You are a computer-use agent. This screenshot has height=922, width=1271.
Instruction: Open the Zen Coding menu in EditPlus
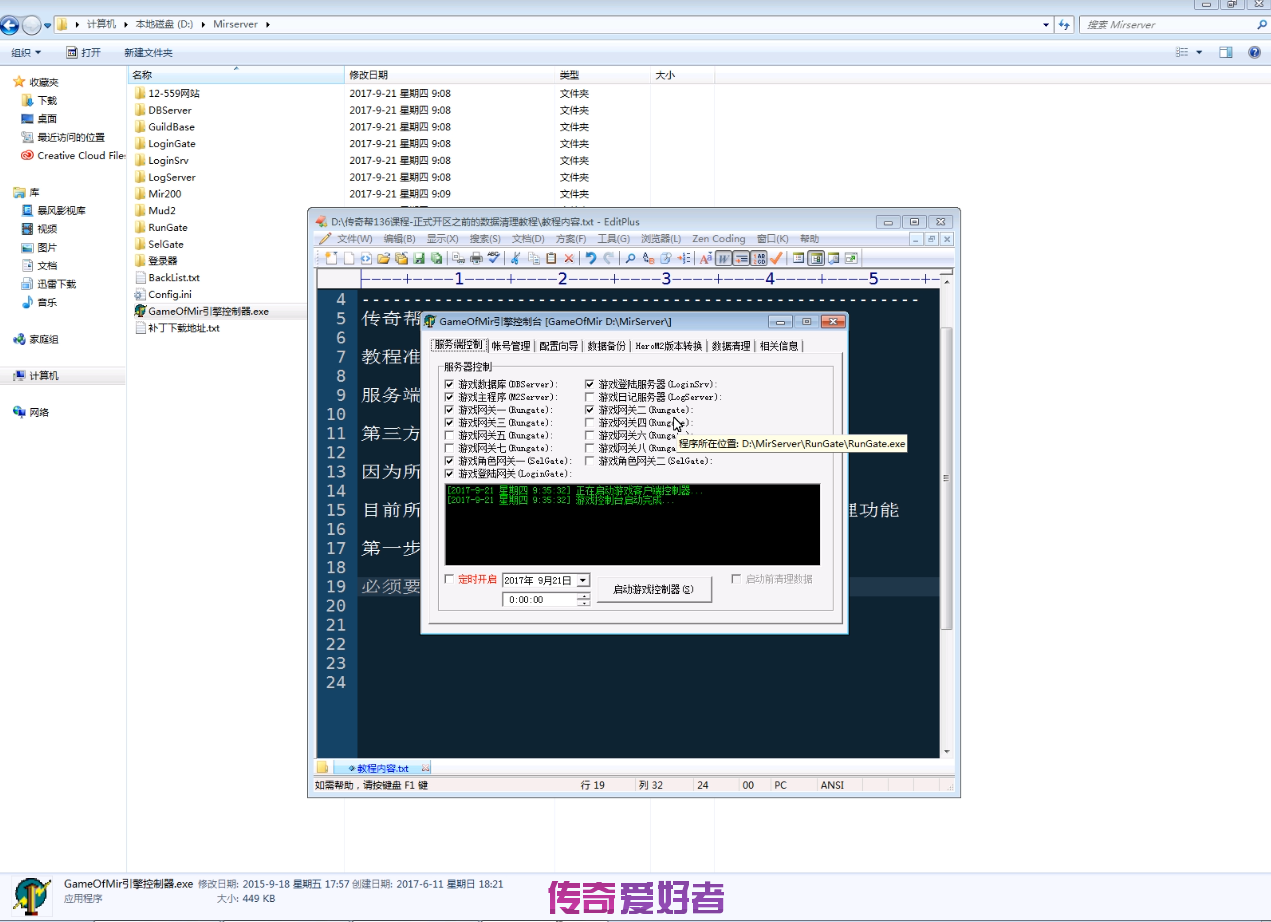coord(719,239)
